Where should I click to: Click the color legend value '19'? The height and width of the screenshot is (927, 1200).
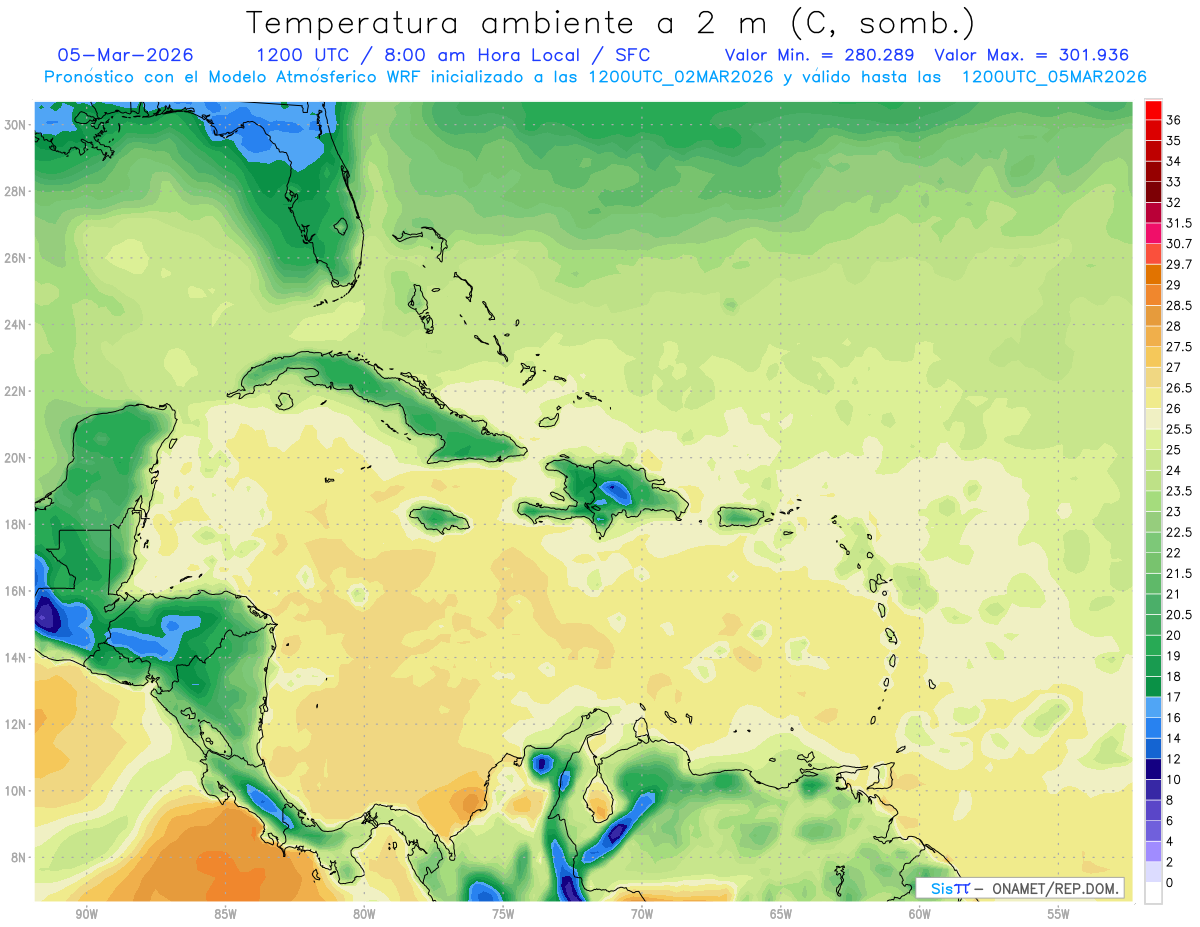click(x=1174, y=656)
